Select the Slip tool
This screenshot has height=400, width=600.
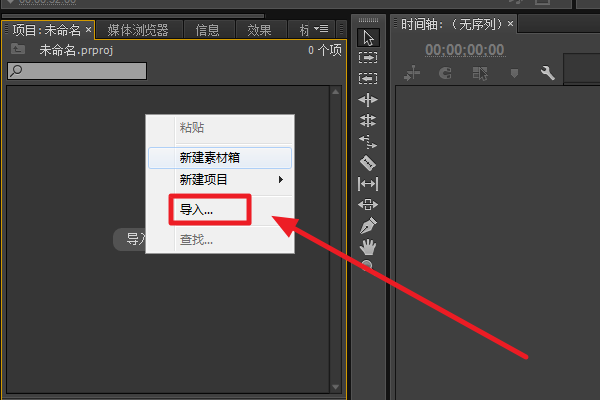[368, 184]
